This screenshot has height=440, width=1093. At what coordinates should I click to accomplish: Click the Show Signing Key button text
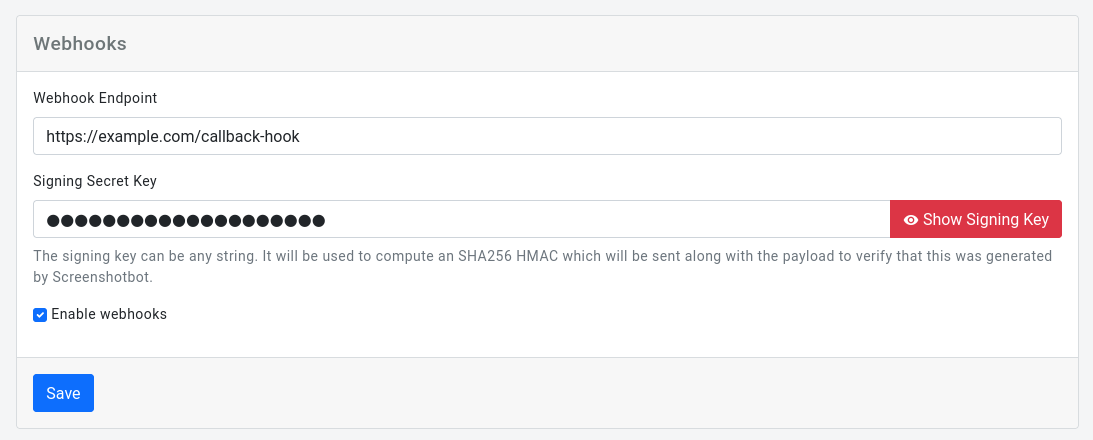985,220
